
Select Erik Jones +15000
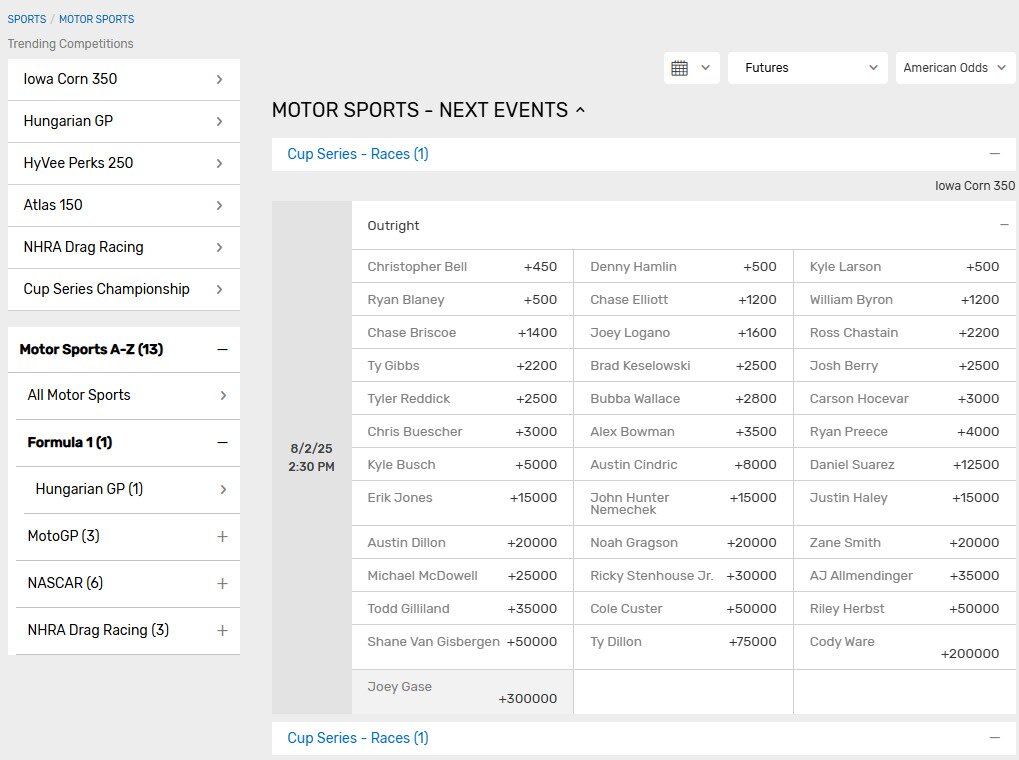[462, 504]
